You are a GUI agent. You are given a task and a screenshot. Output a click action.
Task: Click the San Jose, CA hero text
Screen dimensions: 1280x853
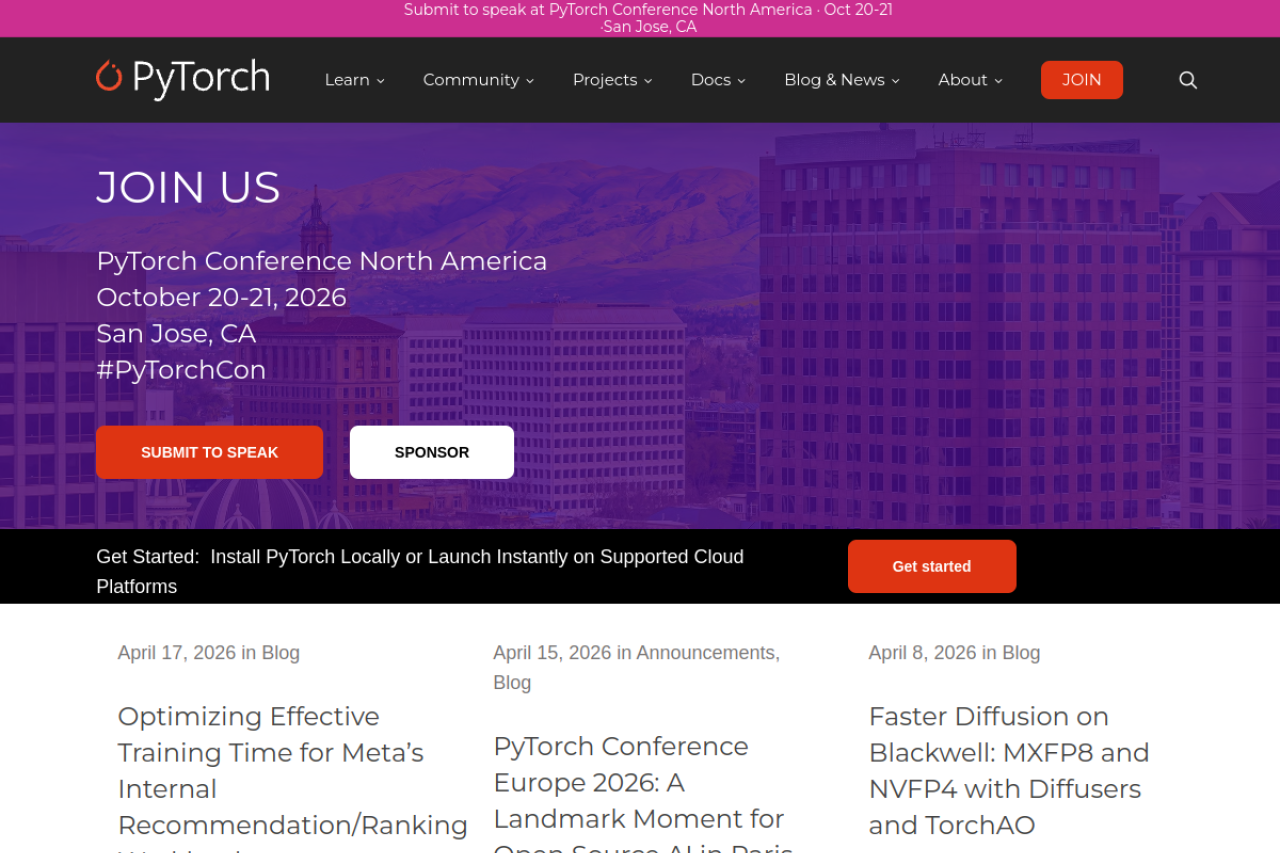click(176, 334)
